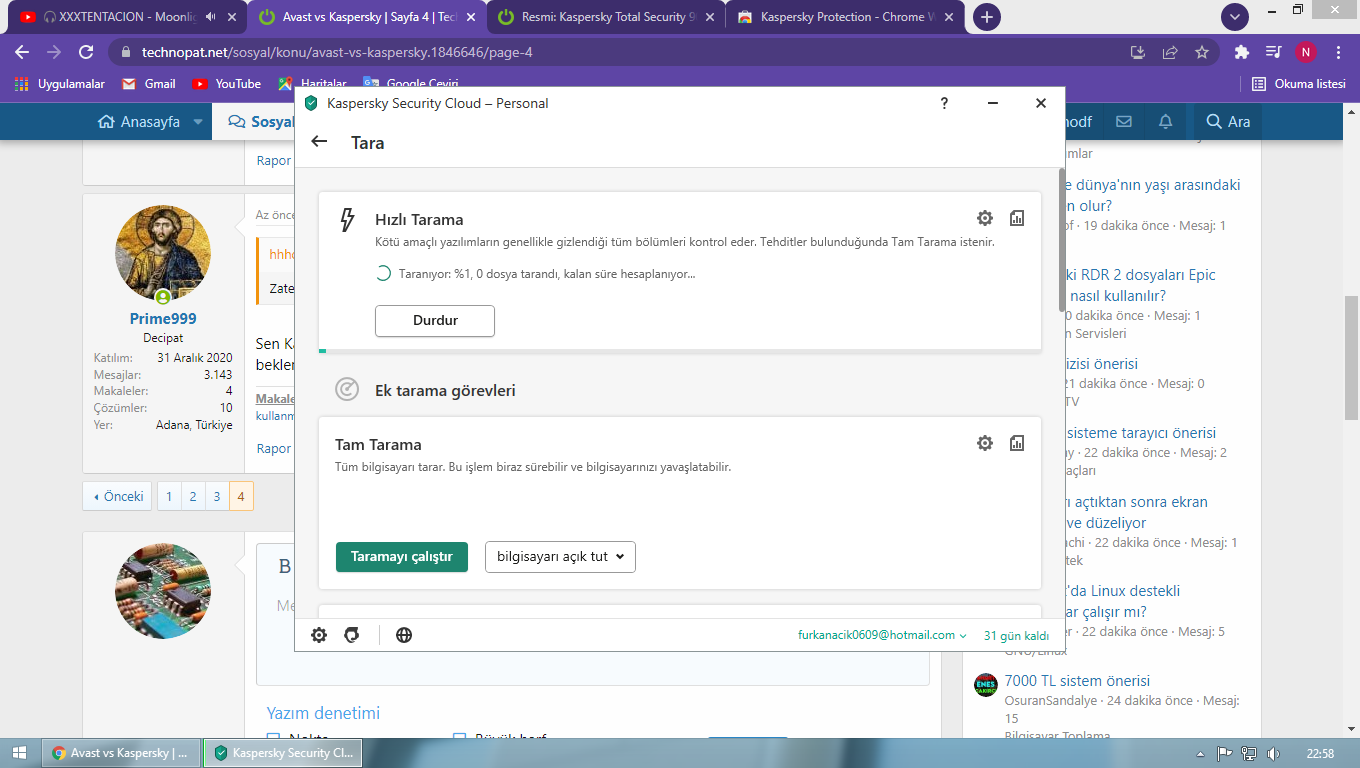Open the Prime999 user profile link
1360x768 pixels.
[163, 319]
